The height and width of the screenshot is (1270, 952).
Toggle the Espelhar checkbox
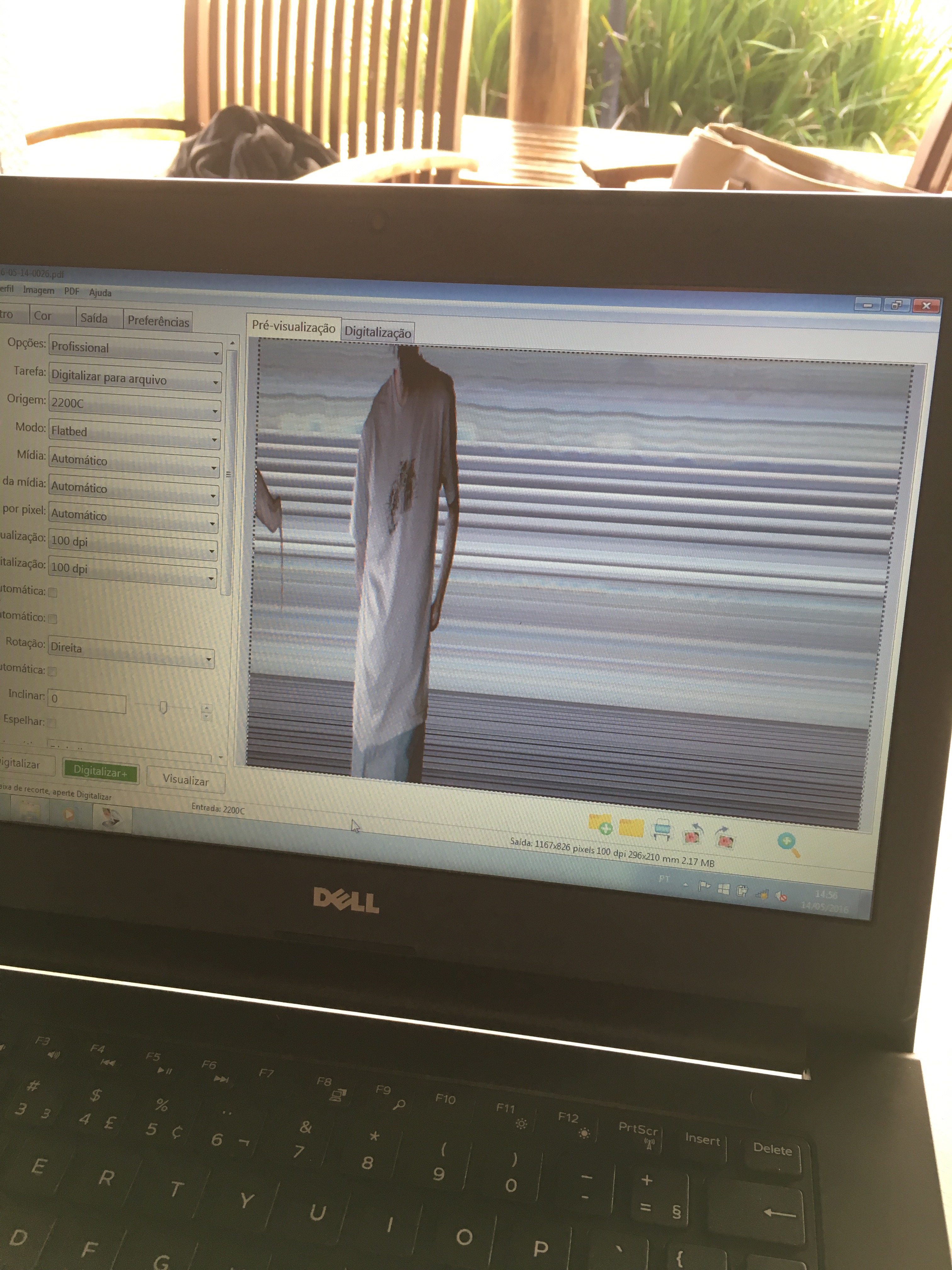pyautogui.click(x=52, y=723)
